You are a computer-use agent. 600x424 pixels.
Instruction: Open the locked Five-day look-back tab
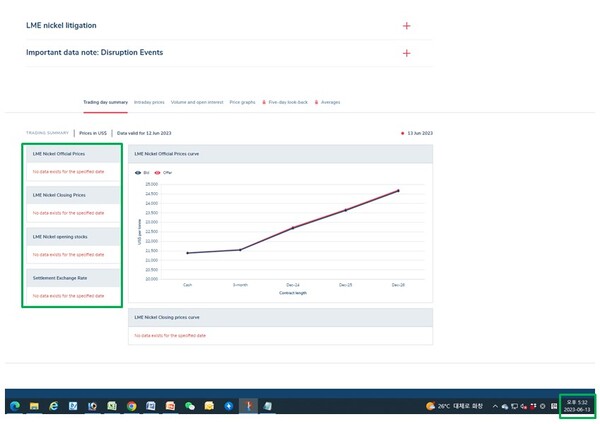(285, 102)
